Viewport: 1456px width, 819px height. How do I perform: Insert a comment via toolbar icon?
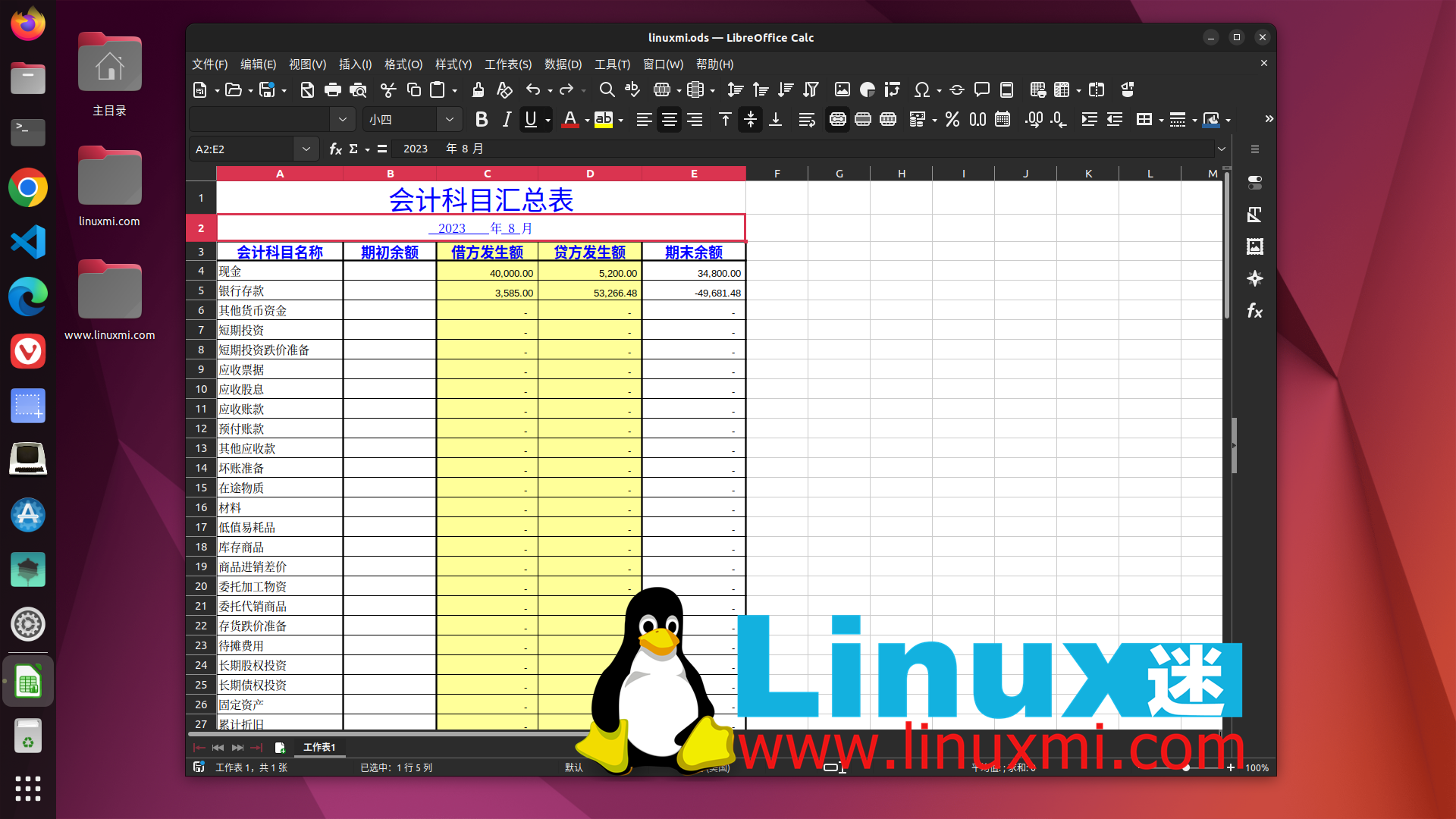click(981, 90)
